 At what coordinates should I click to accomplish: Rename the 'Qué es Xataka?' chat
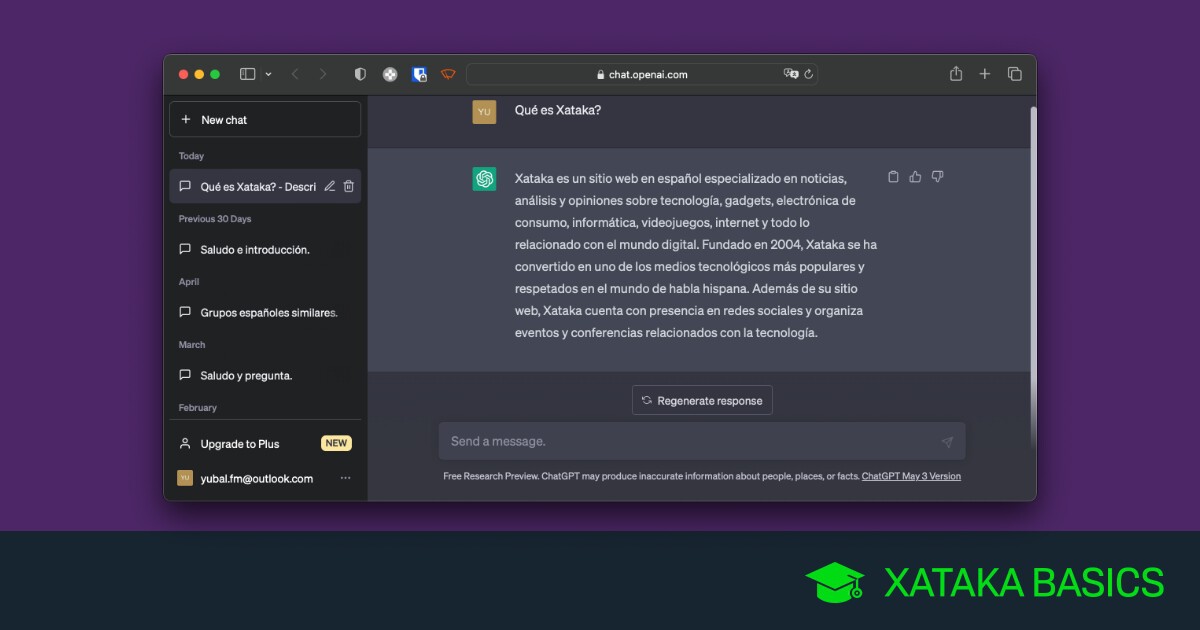click(329, 186)
